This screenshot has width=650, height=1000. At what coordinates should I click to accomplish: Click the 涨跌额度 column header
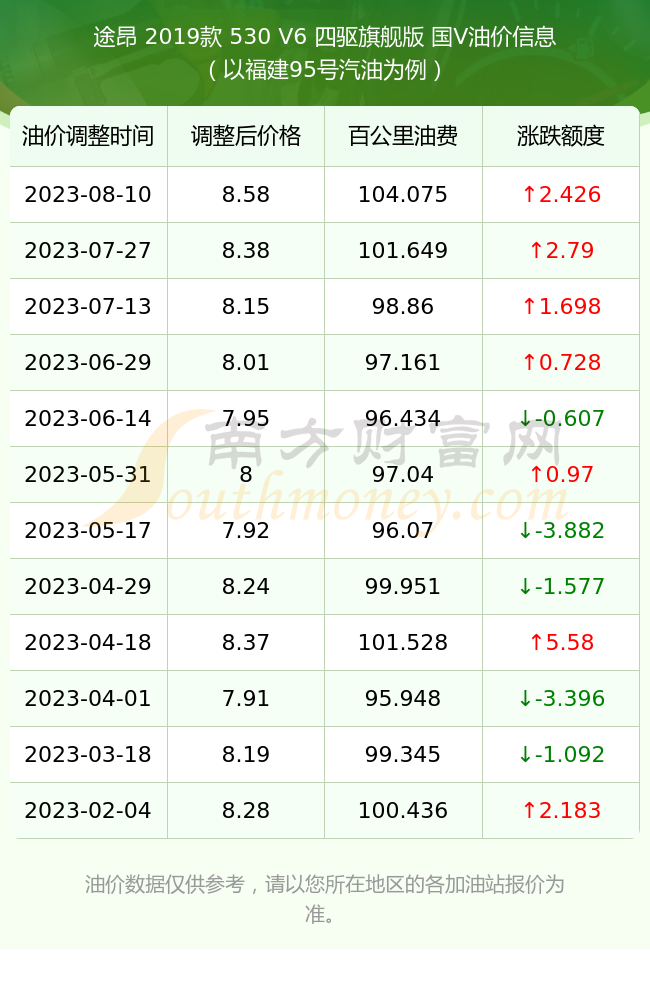coord(561,136)
